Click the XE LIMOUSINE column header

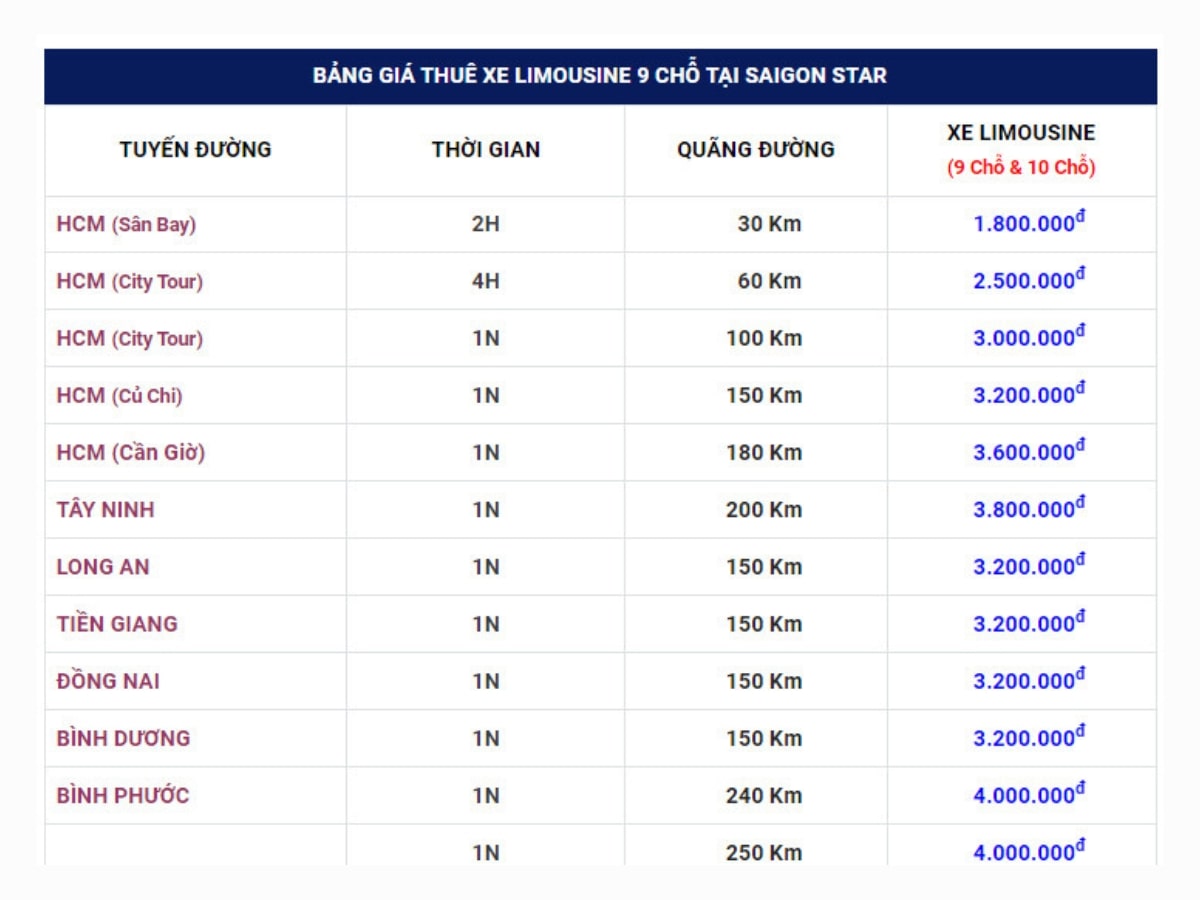(x=1021, y=132)
